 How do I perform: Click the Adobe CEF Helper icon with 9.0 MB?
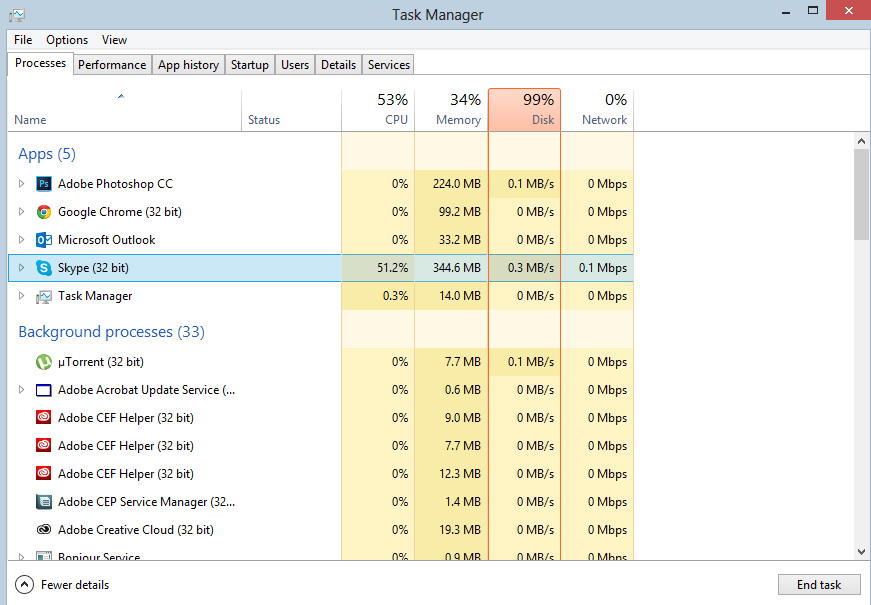(x=44, y=417)
